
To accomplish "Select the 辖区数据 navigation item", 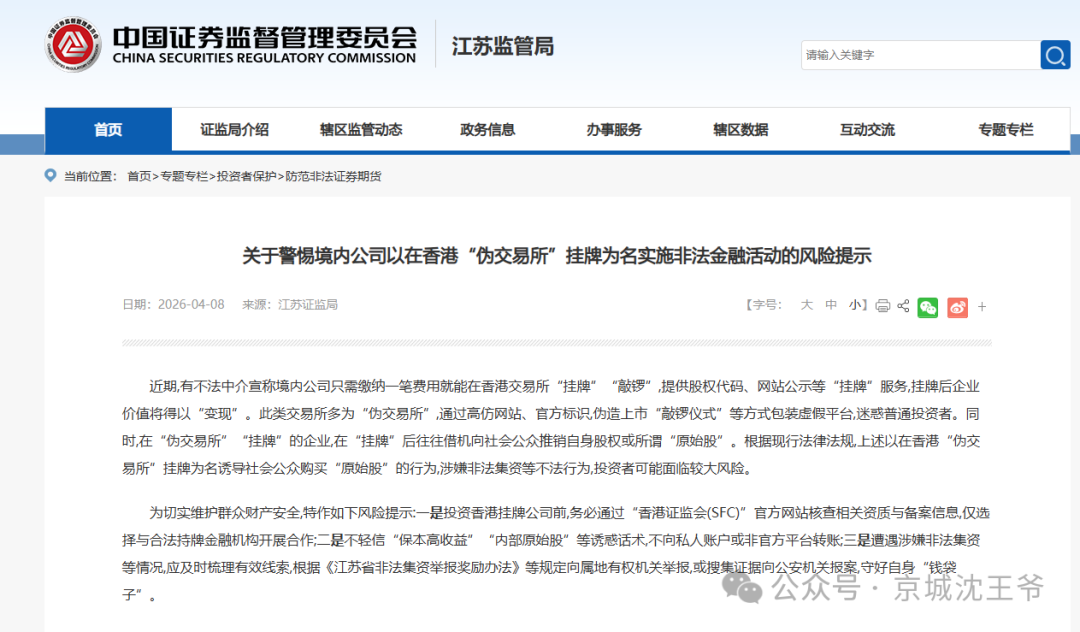I will [x=740, y=130].
